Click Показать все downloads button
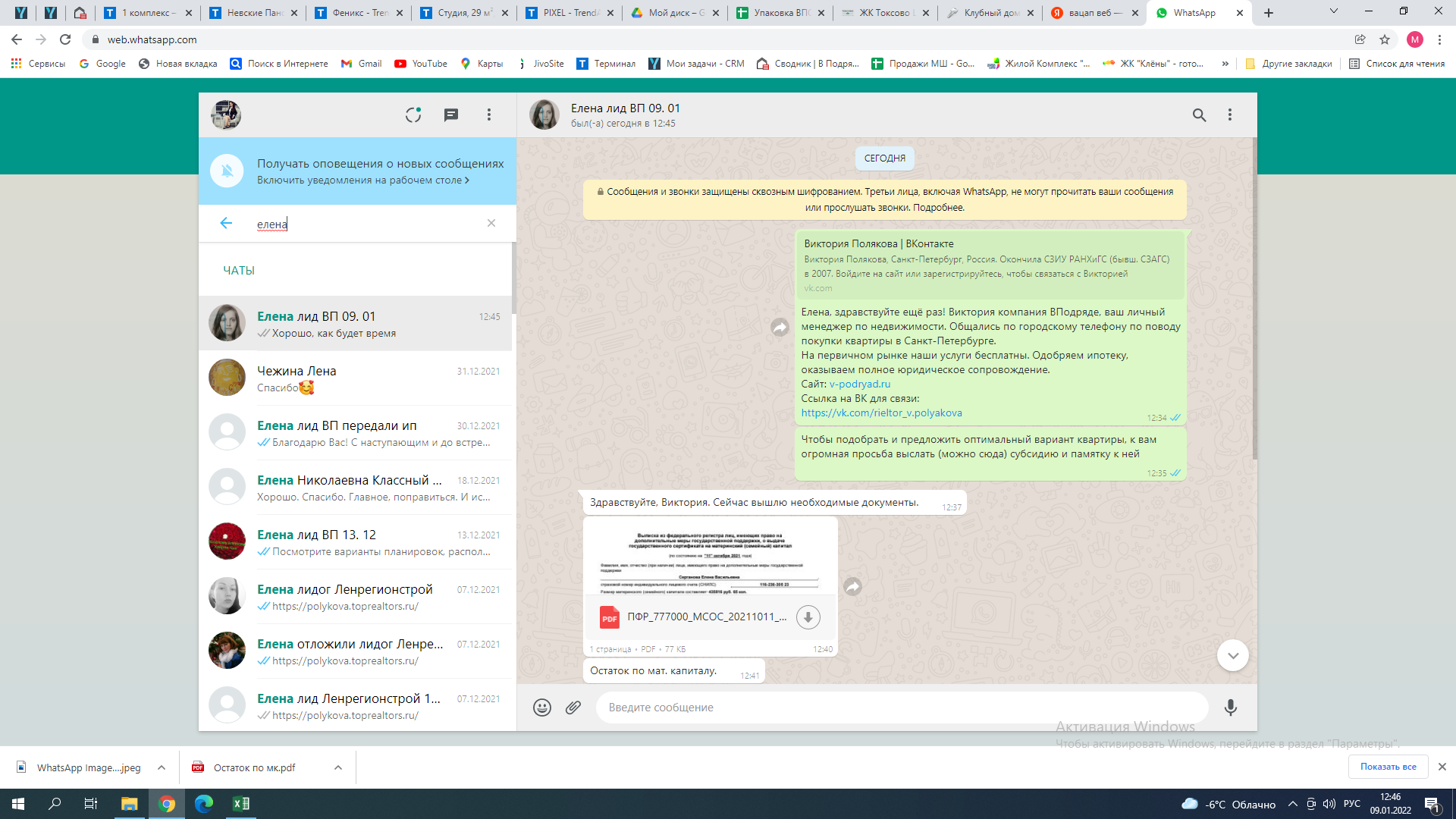The width and height of the screenshot is (1456, 819). 1388,767
